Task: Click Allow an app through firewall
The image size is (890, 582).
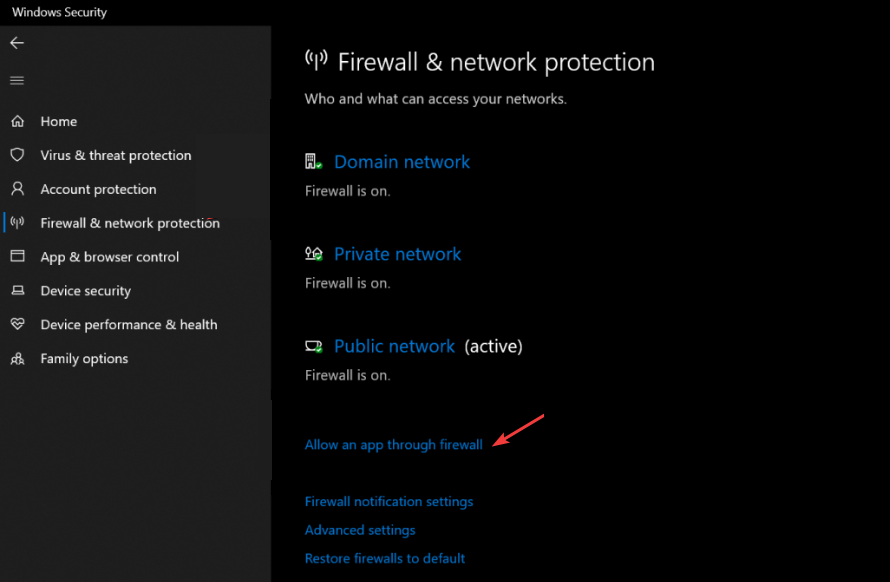Action: pyautogui.click(x=393, y=445)
